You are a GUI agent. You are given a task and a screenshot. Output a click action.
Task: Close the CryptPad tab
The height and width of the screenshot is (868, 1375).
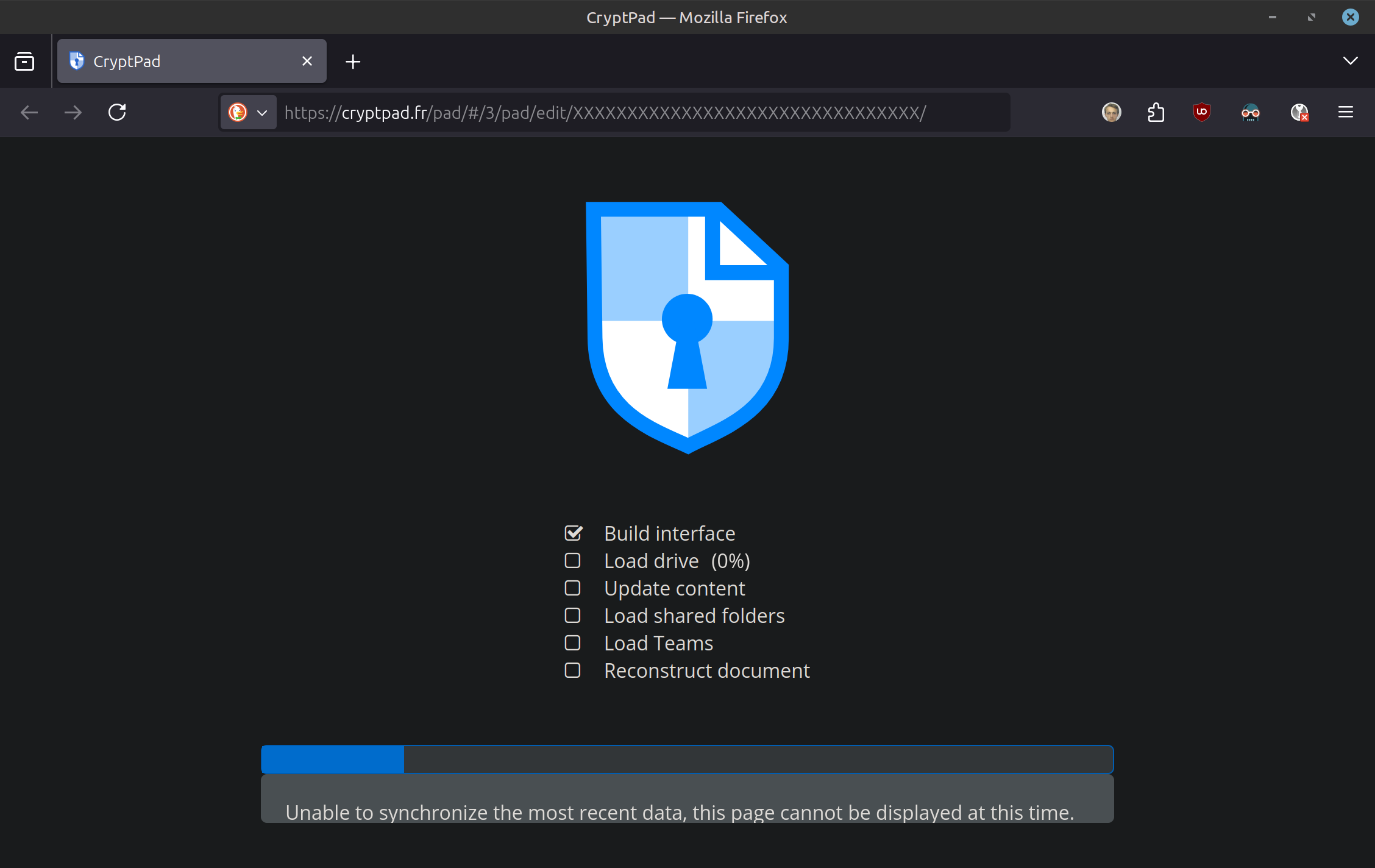tap(307, 61)
